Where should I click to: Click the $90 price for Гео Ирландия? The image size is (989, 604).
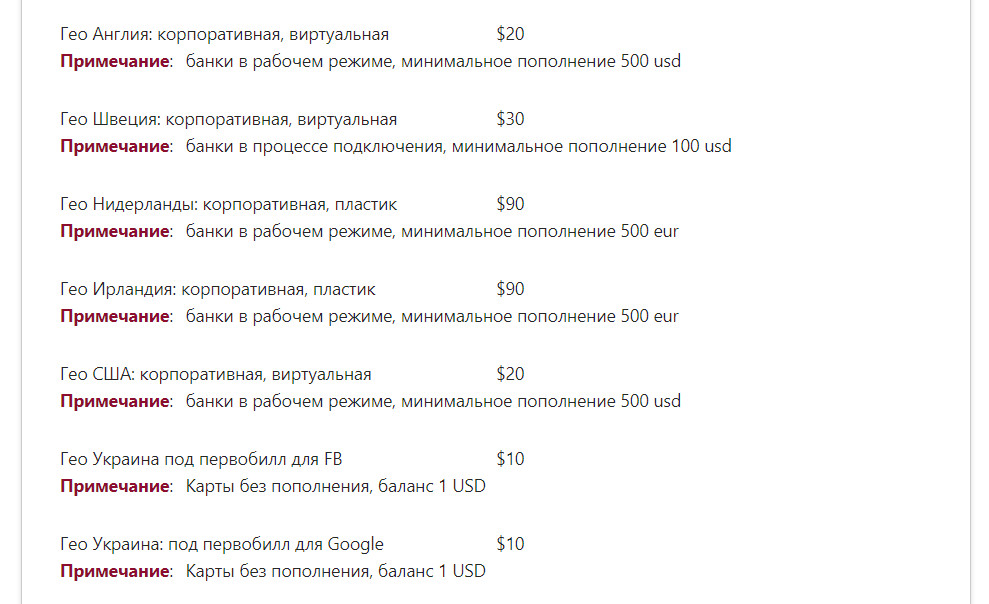coord(510,290)
